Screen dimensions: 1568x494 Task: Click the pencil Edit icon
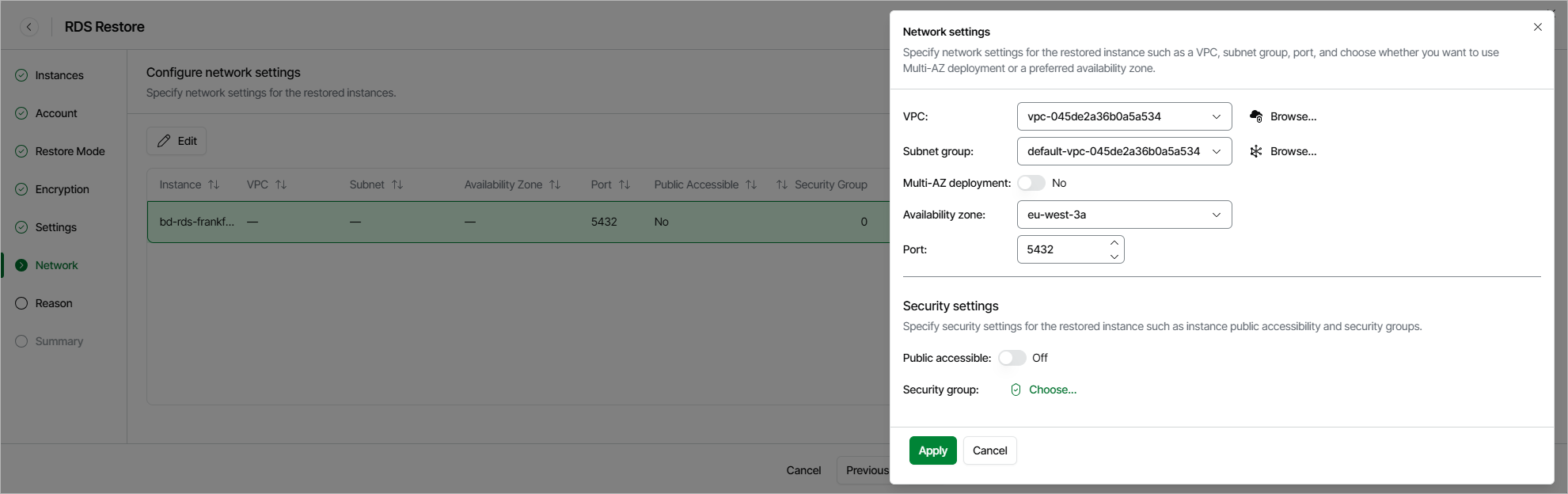(x=164, y=141)
